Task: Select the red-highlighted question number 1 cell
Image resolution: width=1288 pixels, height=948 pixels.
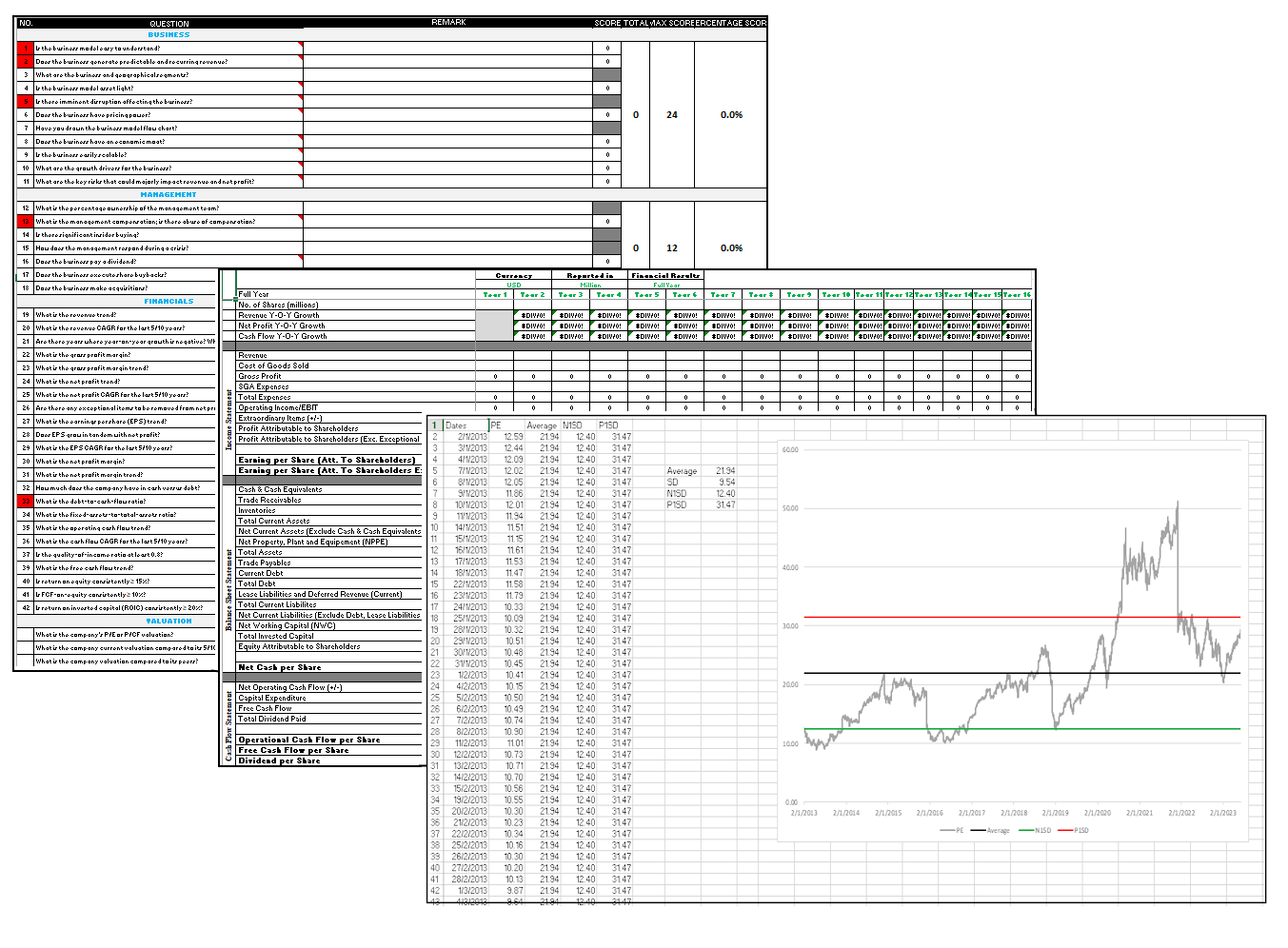Action: click(x=25, y=48)
